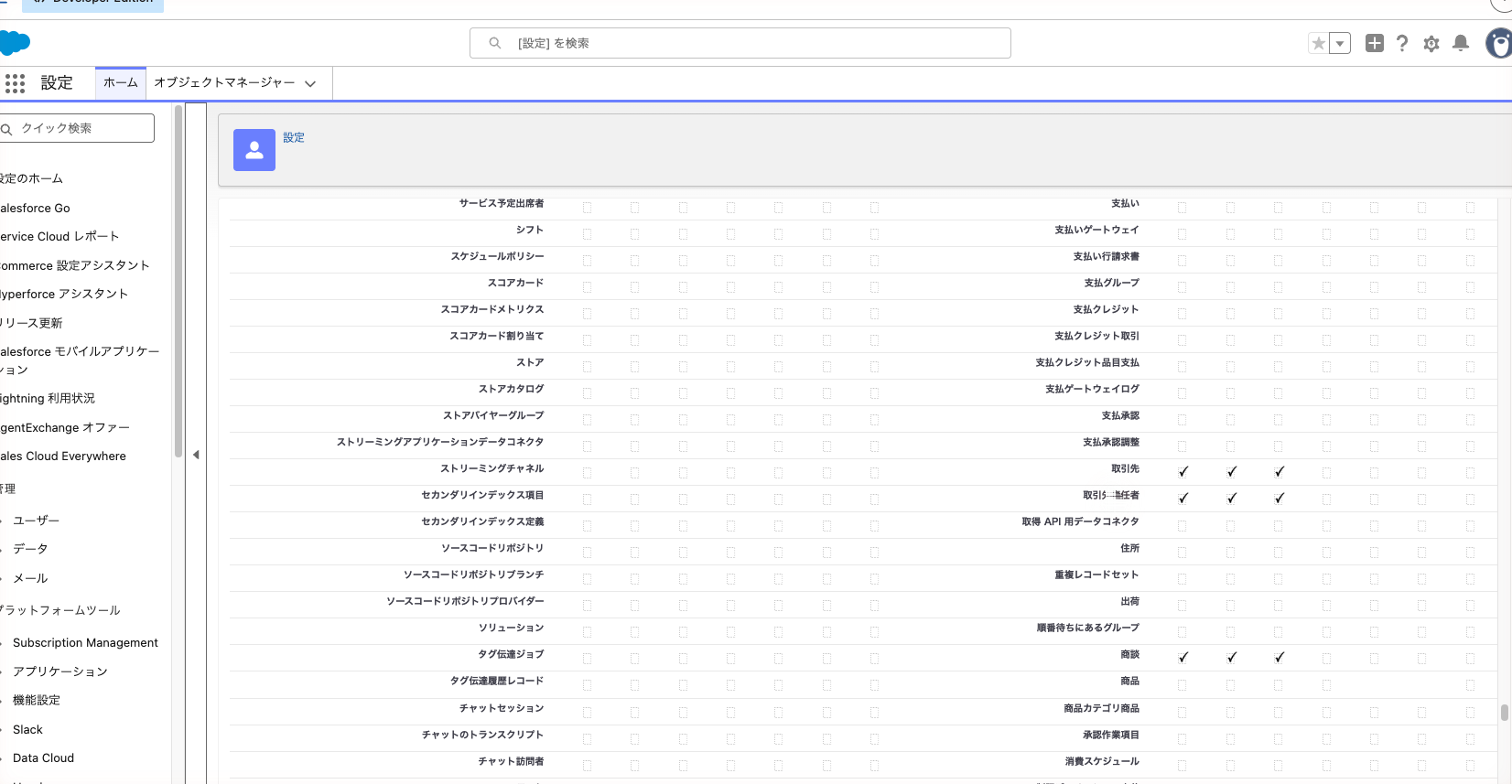Click the Salesforce cloud logo
Viewport: 1512px width, 784px height.
(x=15, y=43)
